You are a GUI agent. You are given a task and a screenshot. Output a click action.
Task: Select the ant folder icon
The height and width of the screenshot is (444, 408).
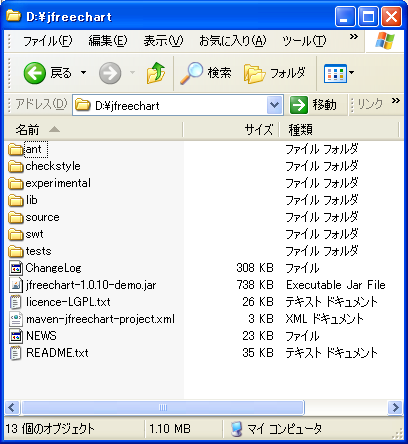[16, 149]
